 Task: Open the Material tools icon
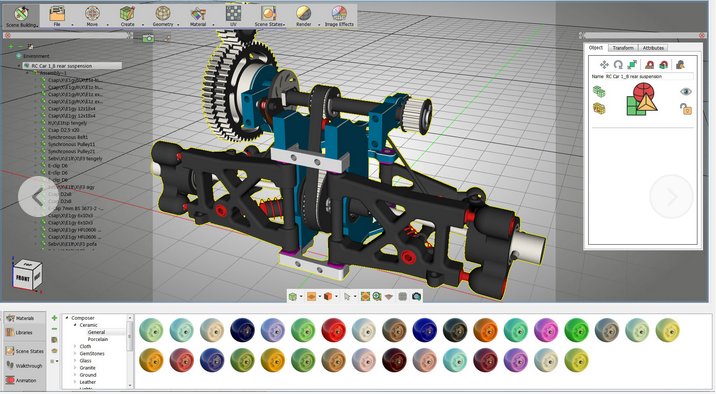(198, 16)
